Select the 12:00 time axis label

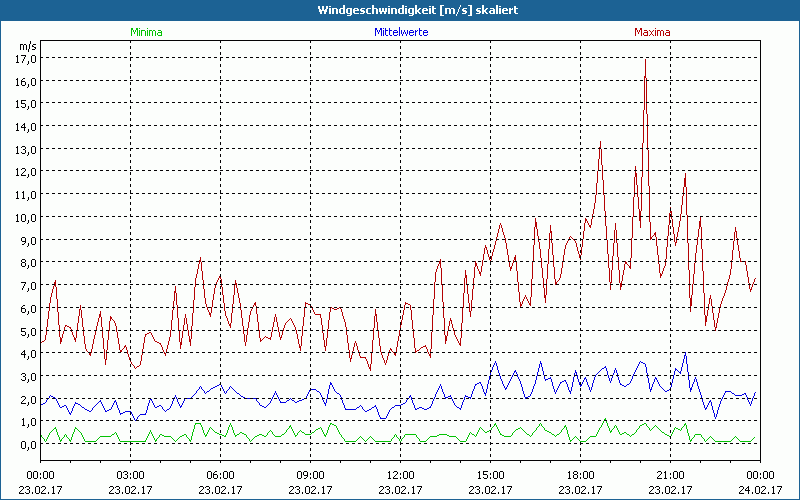tap(400, 475)
